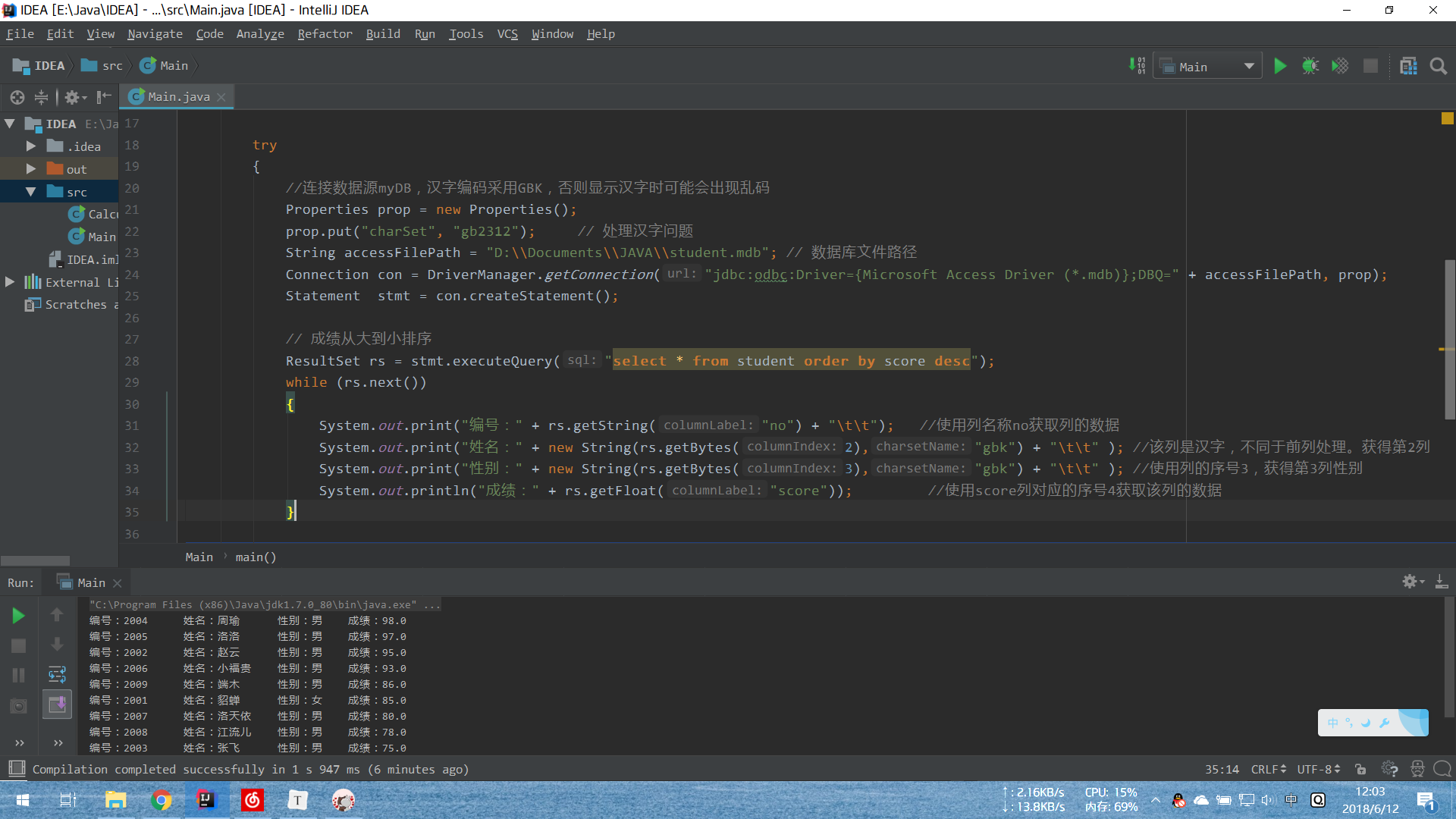This screenshot has height=819, width=1456.
Task: Dump threads with camera icon
Action: (x=19, y=706)
